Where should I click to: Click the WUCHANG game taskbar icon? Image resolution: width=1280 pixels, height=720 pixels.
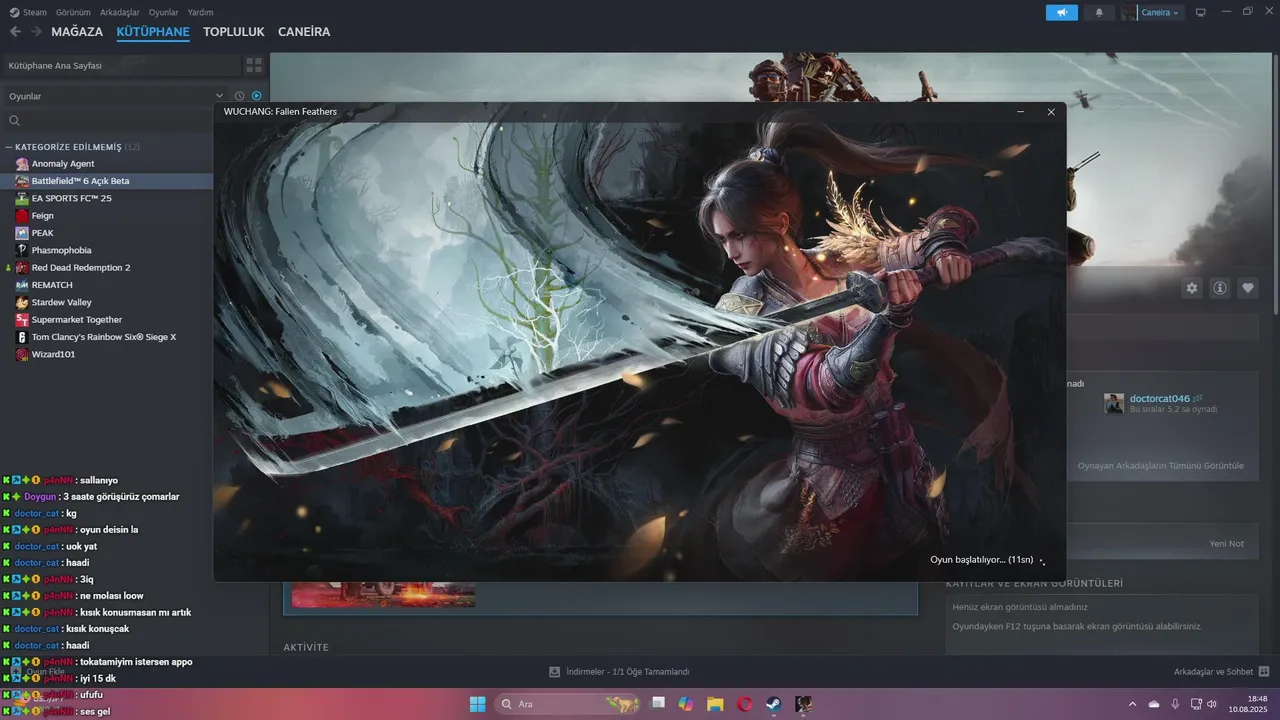point(803,704)
